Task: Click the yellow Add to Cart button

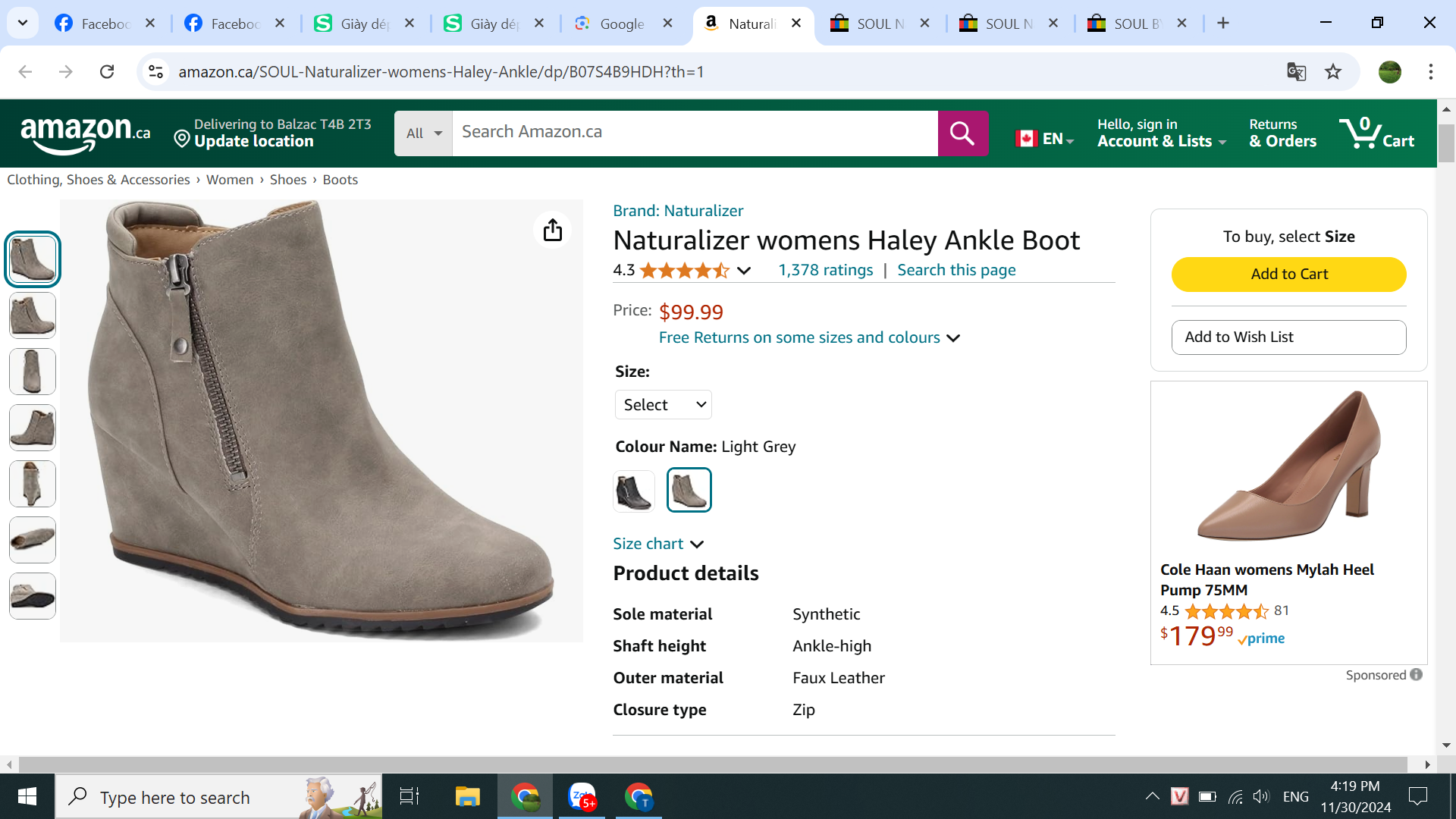Action: point(1288,275)
